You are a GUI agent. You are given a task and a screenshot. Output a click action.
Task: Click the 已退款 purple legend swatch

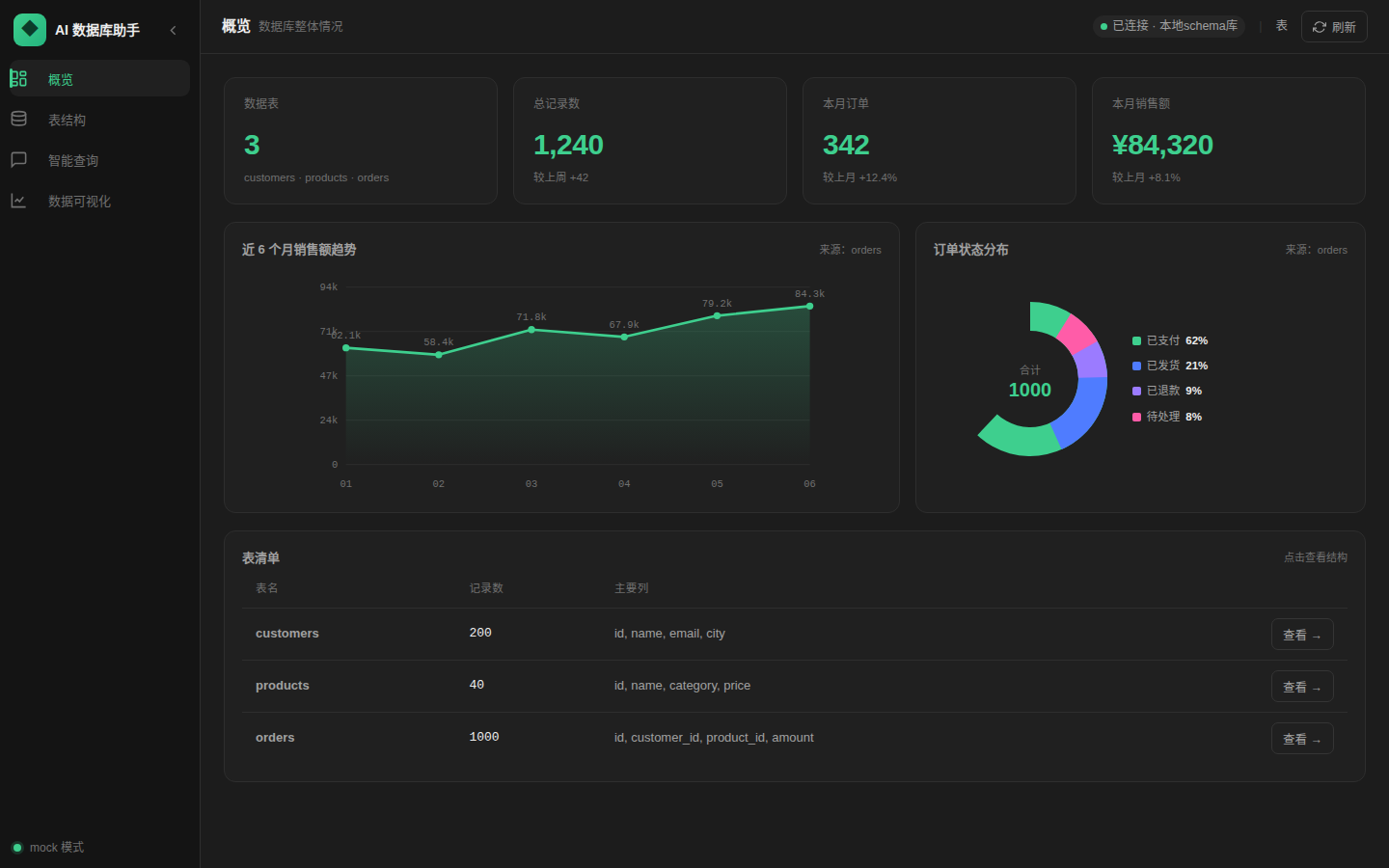click(1136, 391)
